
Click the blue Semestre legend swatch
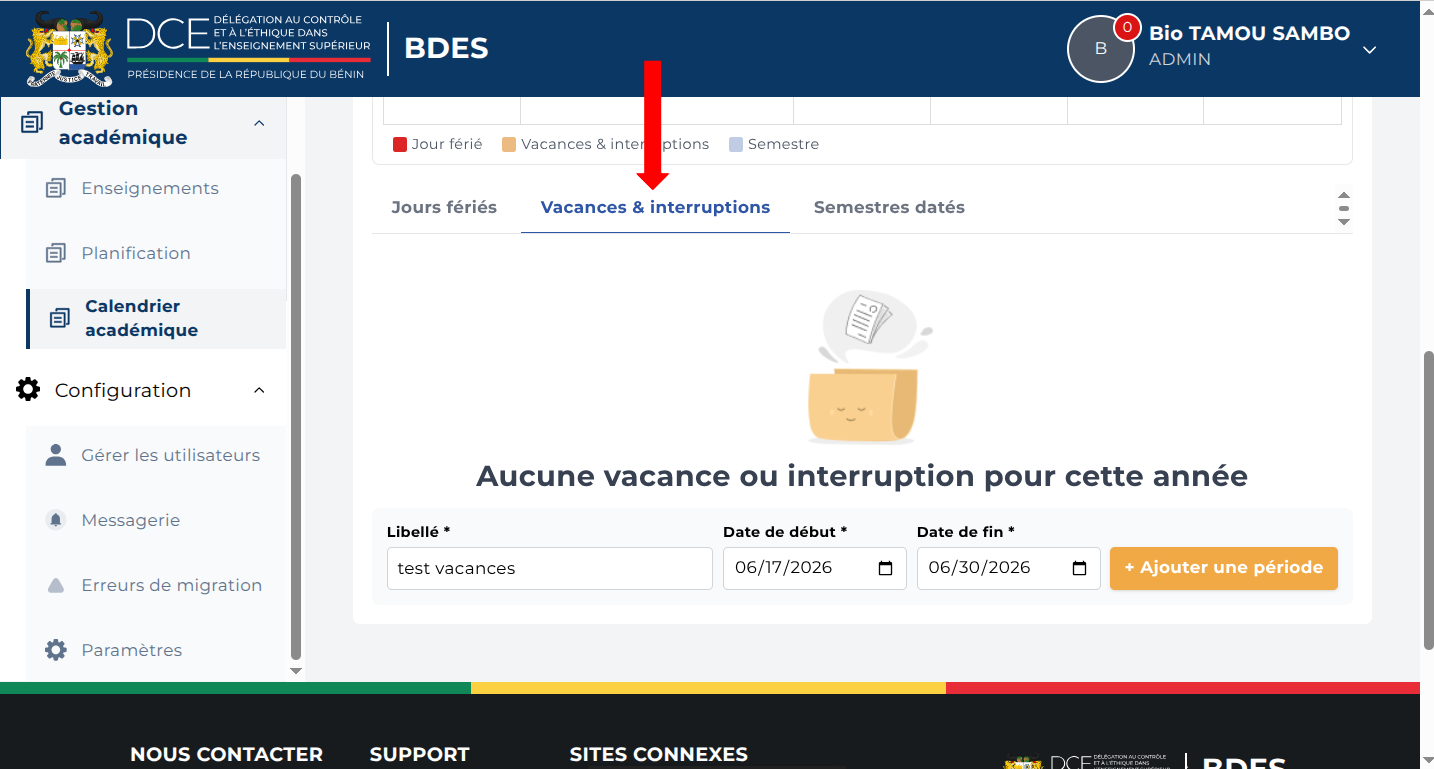coord(736,145)
